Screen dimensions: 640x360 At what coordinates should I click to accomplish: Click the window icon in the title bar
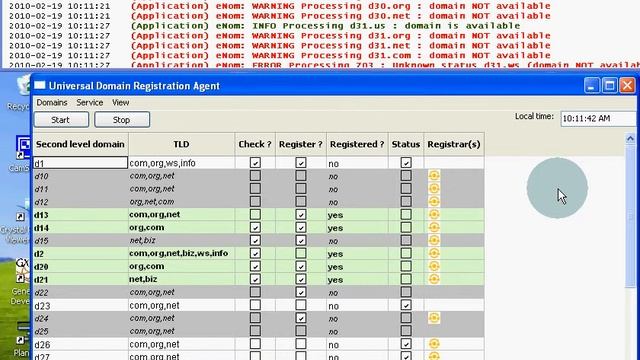[40, 85]
